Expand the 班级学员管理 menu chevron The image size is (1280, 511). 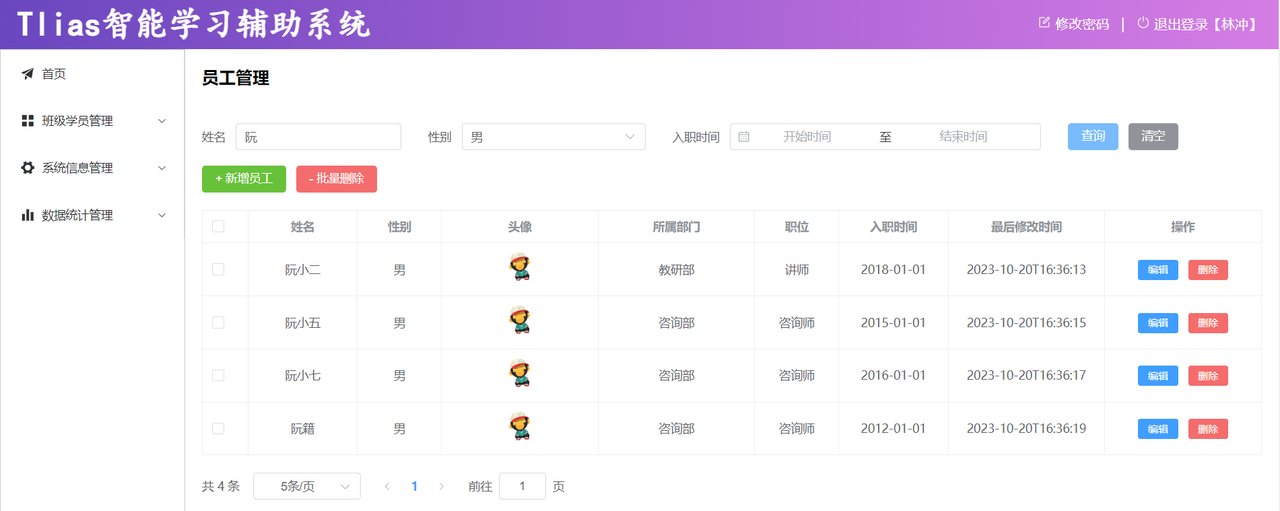click(x=162, y=121)
